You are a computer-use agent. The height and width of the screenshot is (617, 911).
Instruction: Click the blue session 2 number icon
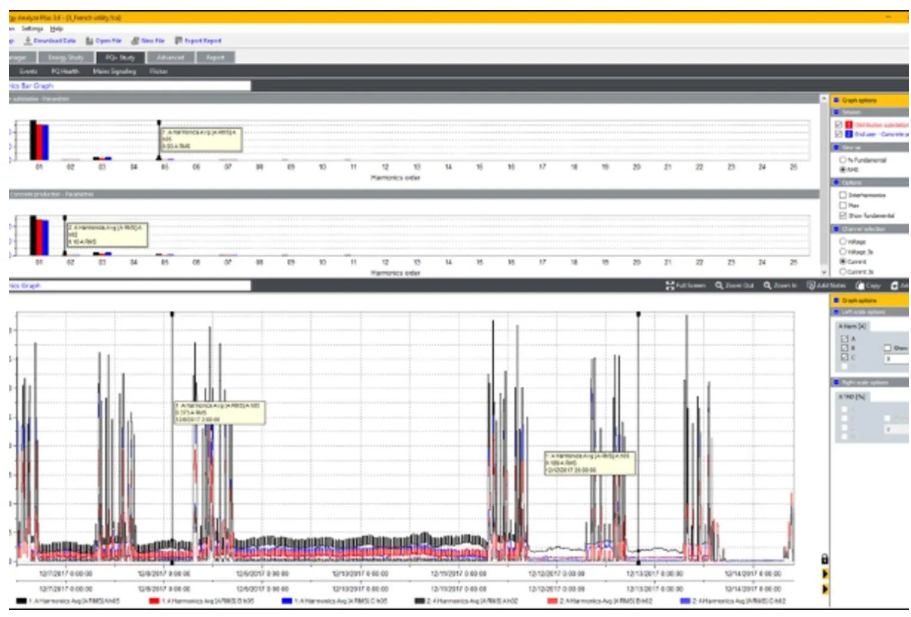click(x=848, y=134)
